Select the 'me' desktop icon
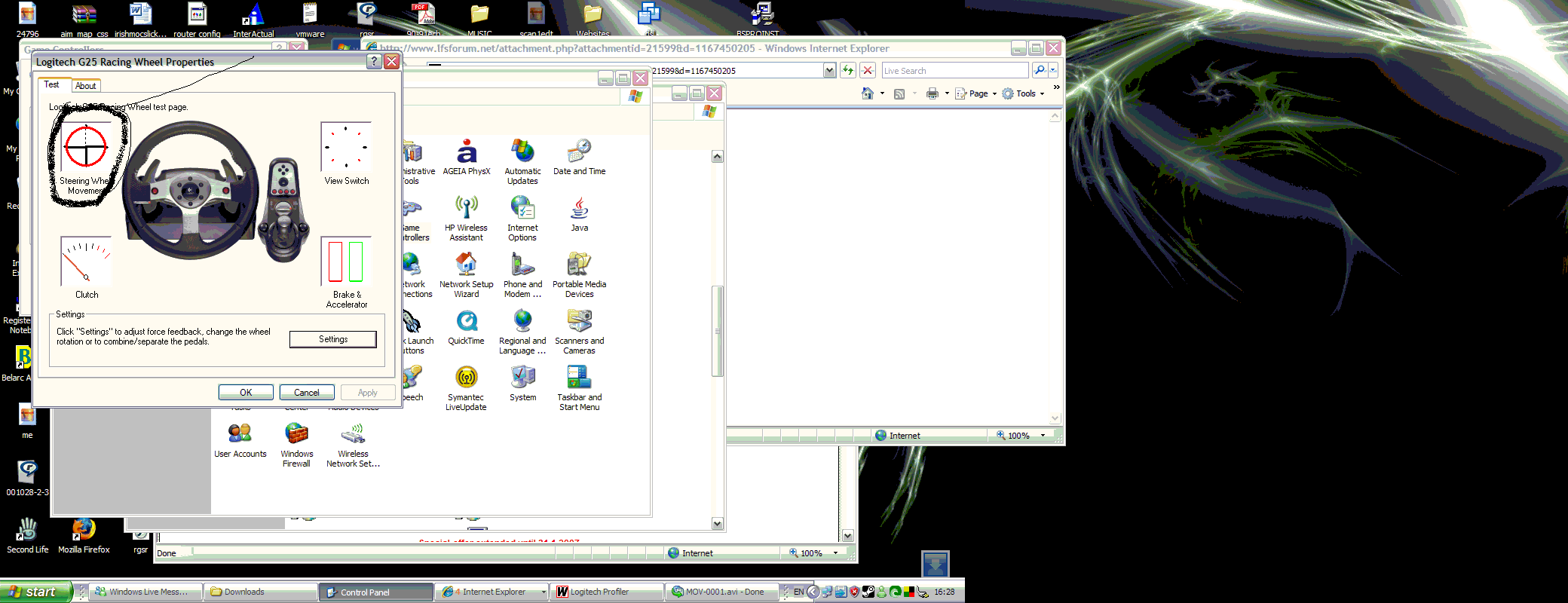This screenshot has height=603, width=1568. tap(27, 421)
